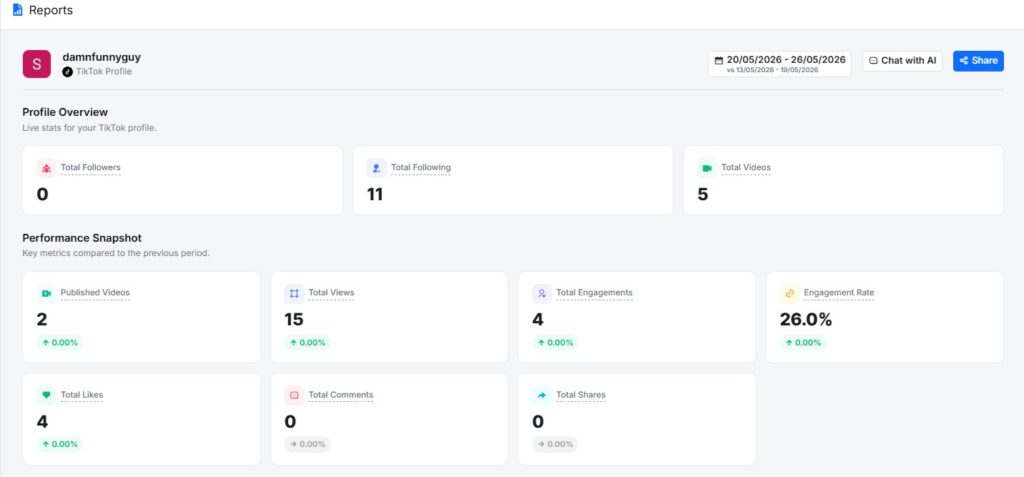Screen dimensions: 1024x477
Task: Open the 20/05/2026 - 26/05/2026 date picker
Action: 780,64
